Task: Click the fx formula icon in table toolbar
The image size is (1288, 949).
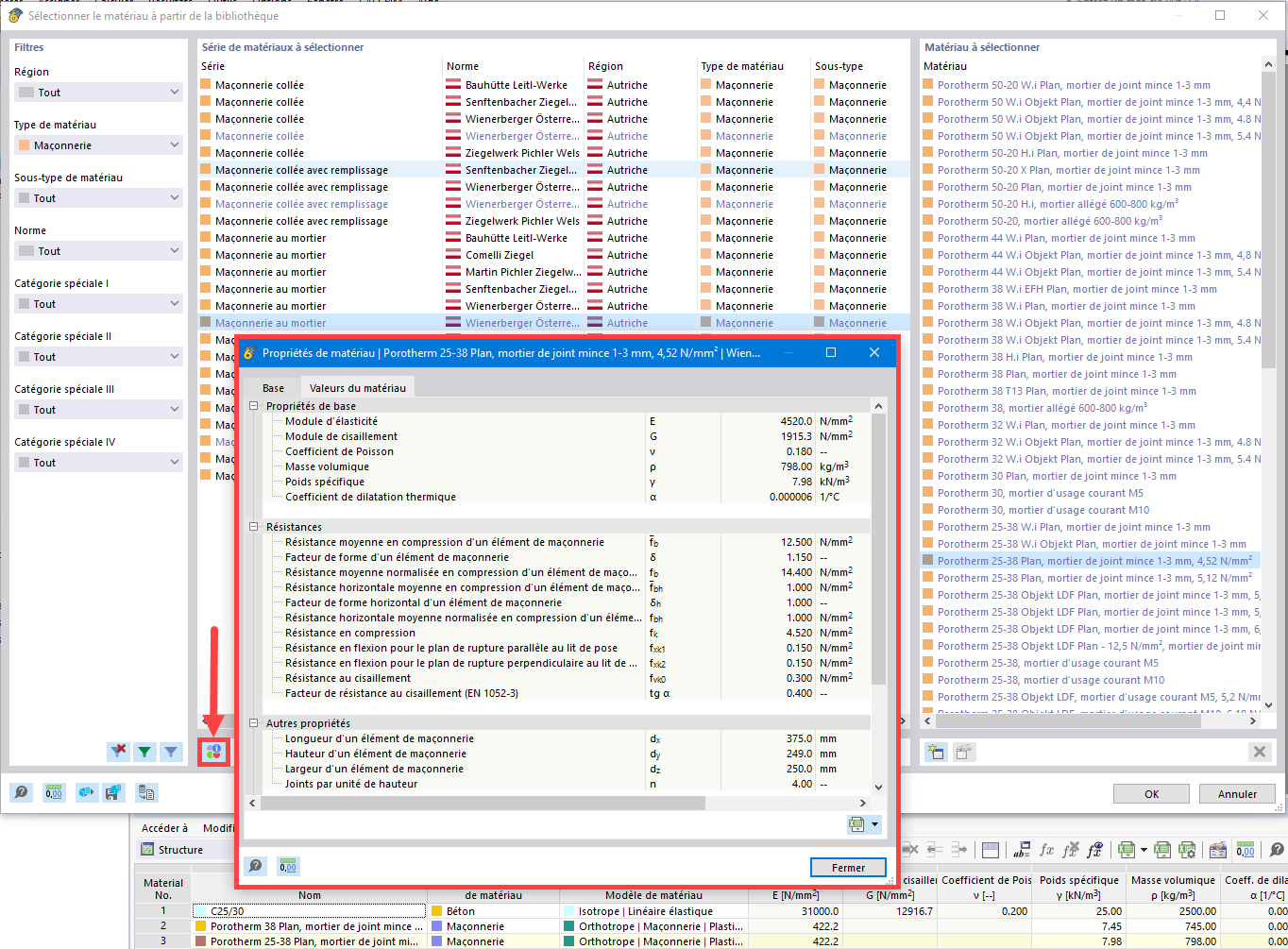Action: (x=1046, y=850)
